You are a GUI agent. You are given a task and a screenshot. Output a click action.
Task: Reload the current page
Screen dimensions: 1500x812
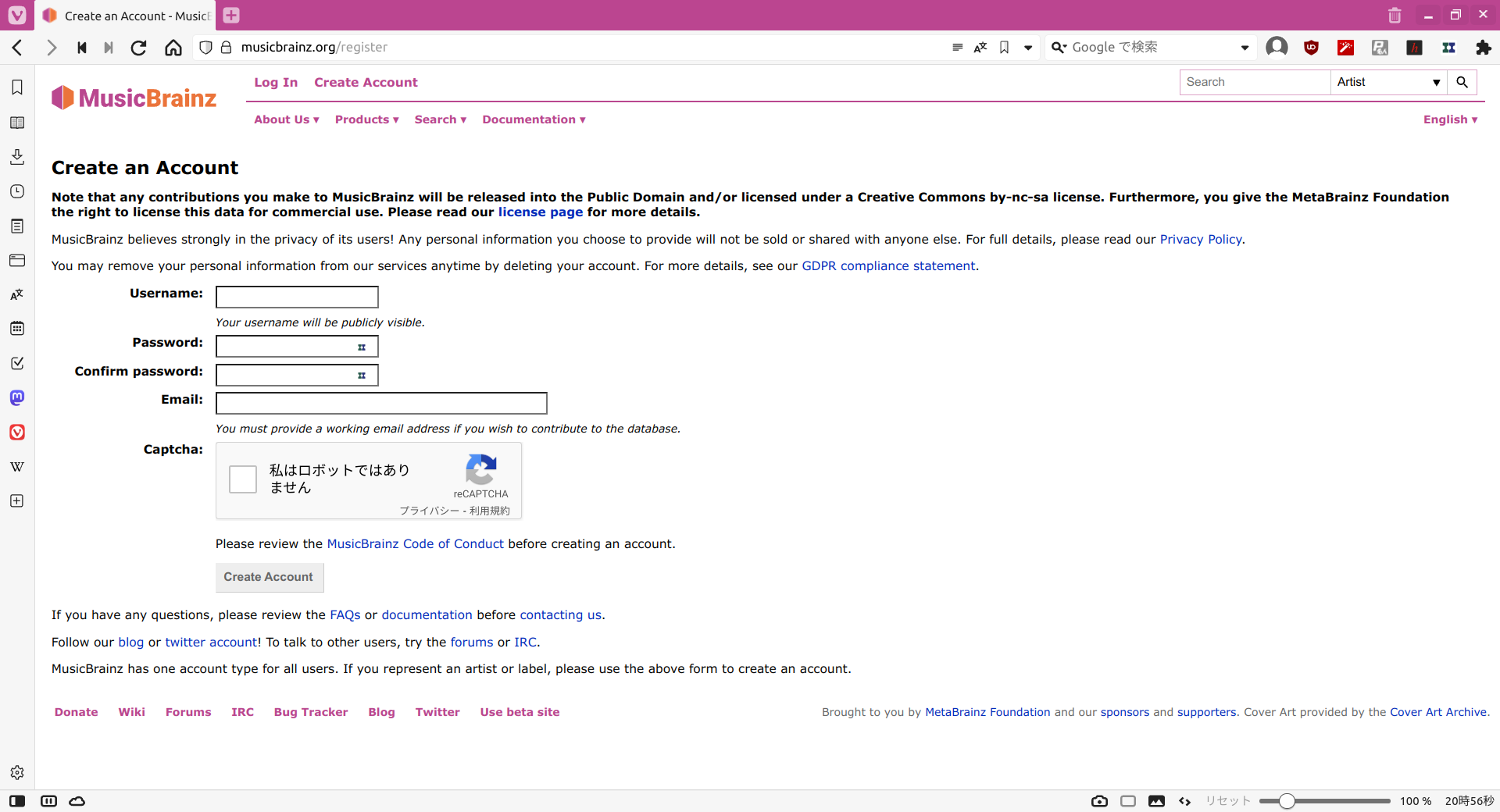[138, 48]
